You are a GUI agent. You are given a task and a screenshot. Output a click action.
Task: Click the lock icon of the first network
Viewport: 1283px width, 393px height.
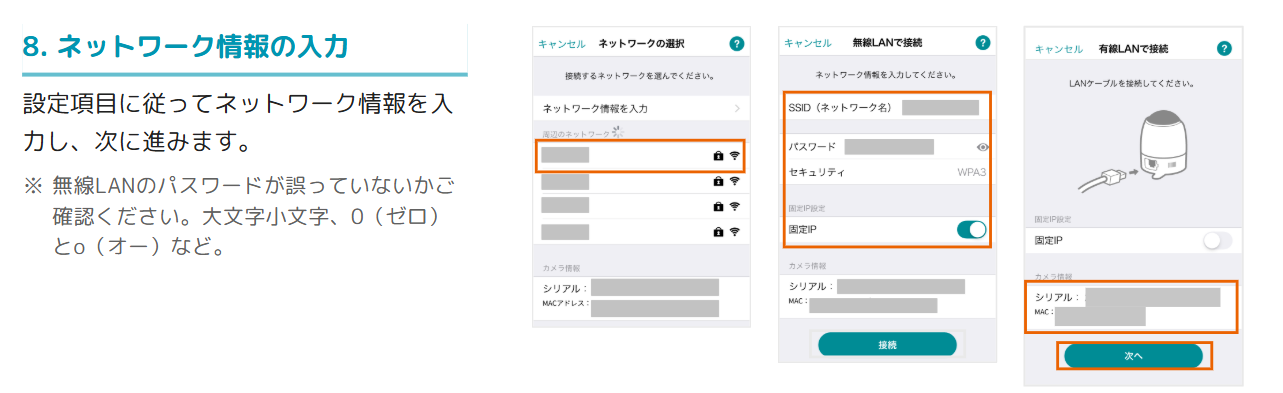click(x=718, y=157)
